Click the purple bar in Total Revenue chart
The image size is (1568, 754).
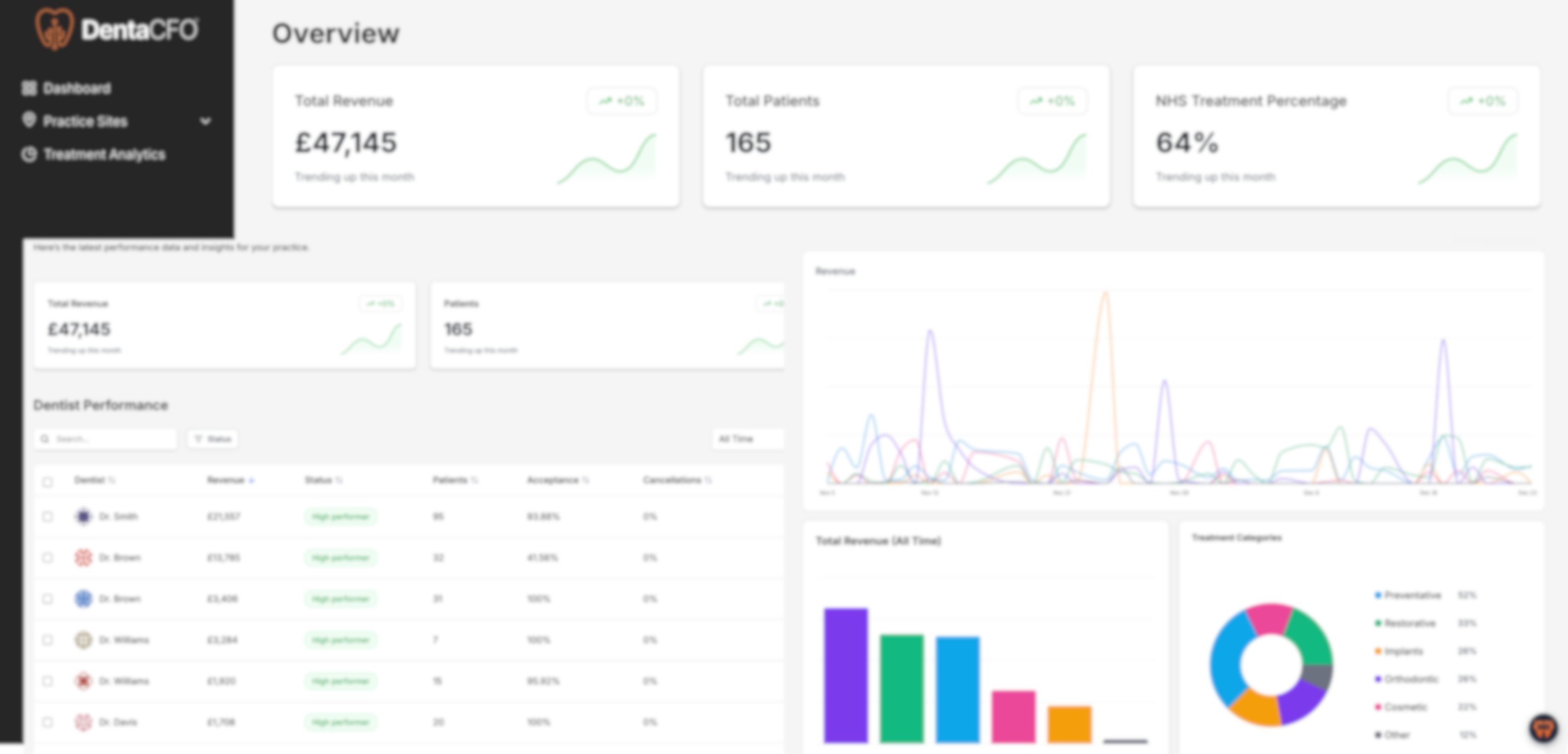pos(845,675)
